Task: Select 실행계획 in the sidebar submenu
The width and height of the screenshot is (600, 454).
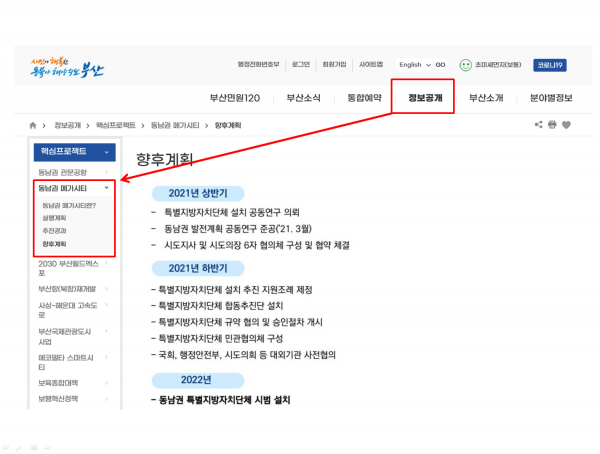Action: tap(53, 217)
